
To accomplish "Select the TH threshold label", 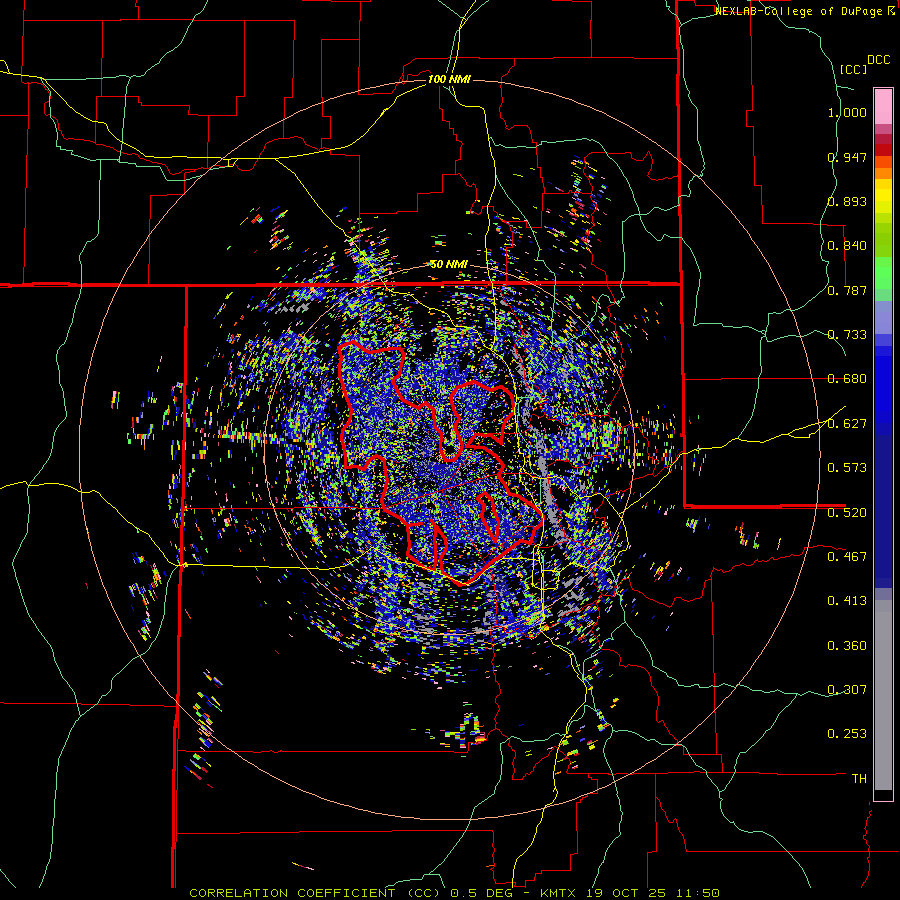I will (x=859, y=779).
